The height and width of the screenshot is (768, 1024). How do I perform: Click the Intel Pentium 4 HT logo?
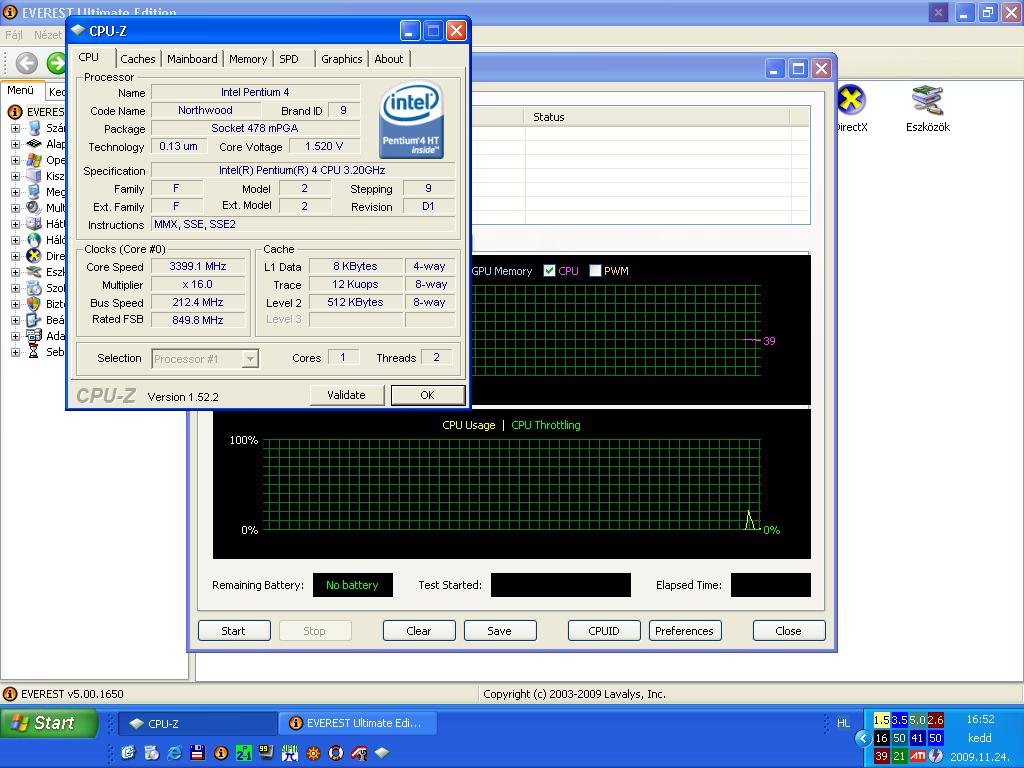point(411,120)
